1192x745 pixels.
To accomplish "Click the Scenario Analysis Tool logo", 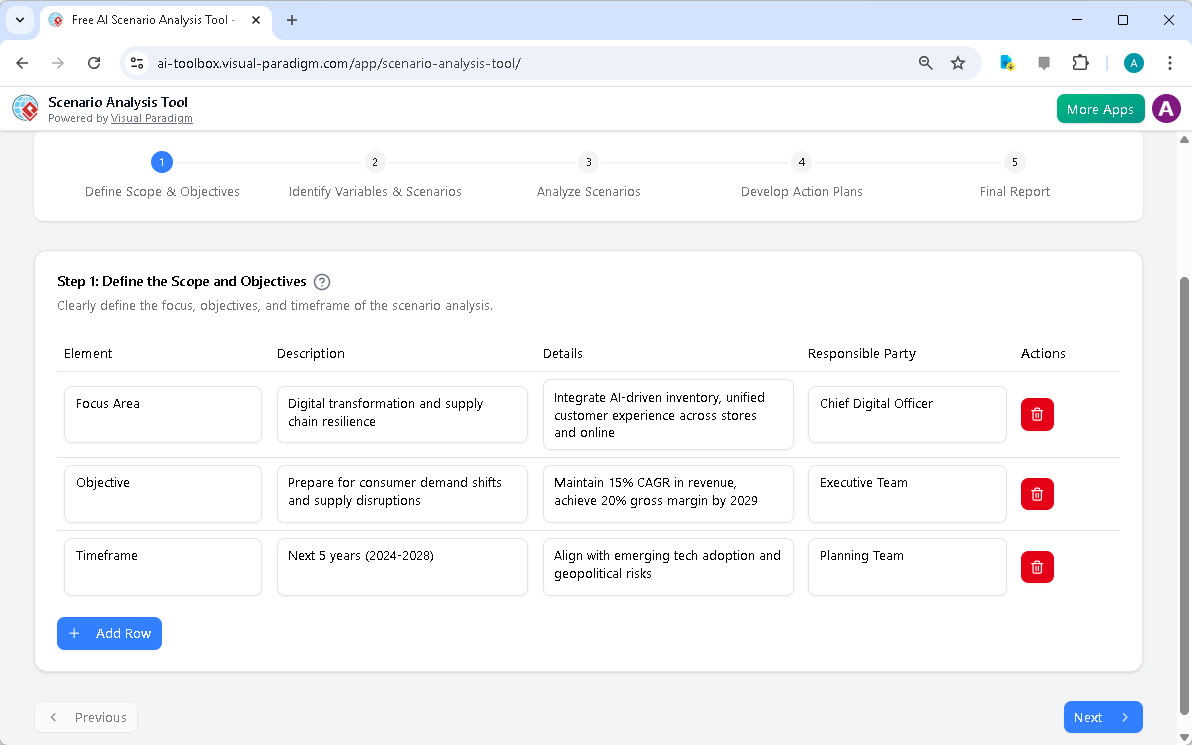I will click(x=24, y=108).
